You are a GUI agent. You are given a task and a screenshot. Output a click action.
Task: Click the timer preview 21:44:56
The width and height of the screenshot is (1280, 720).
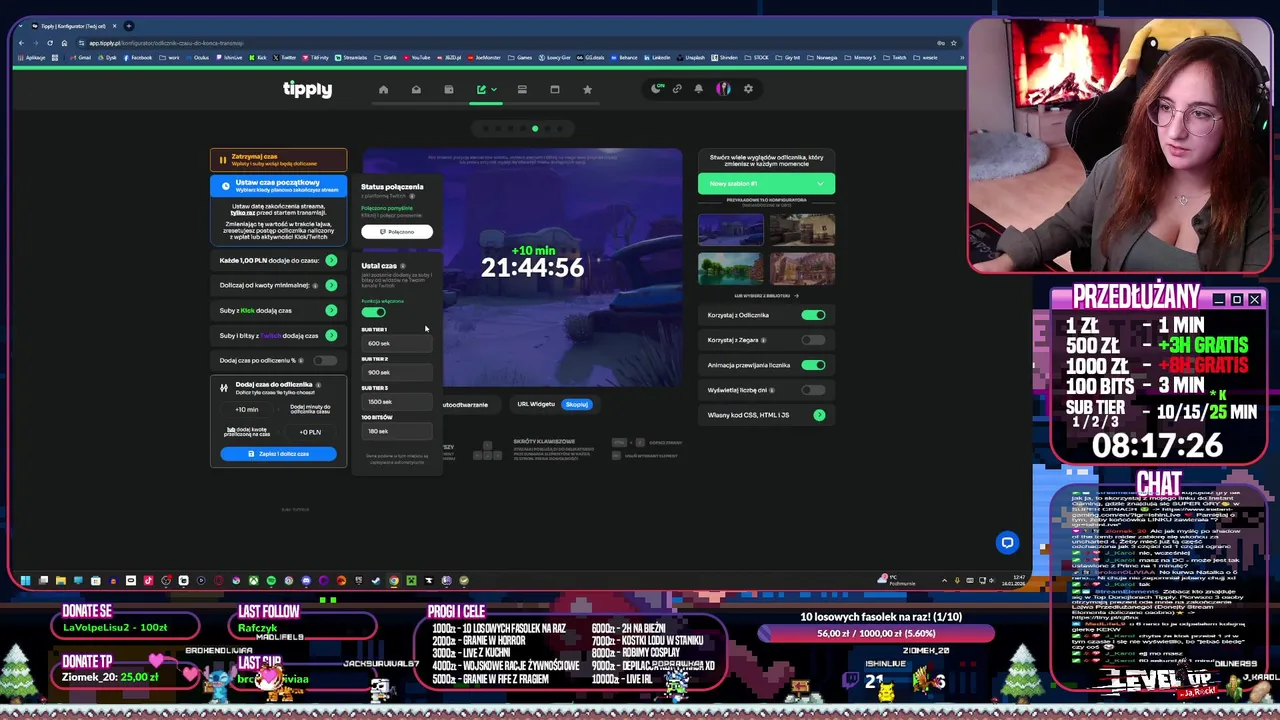coord(532,267)
